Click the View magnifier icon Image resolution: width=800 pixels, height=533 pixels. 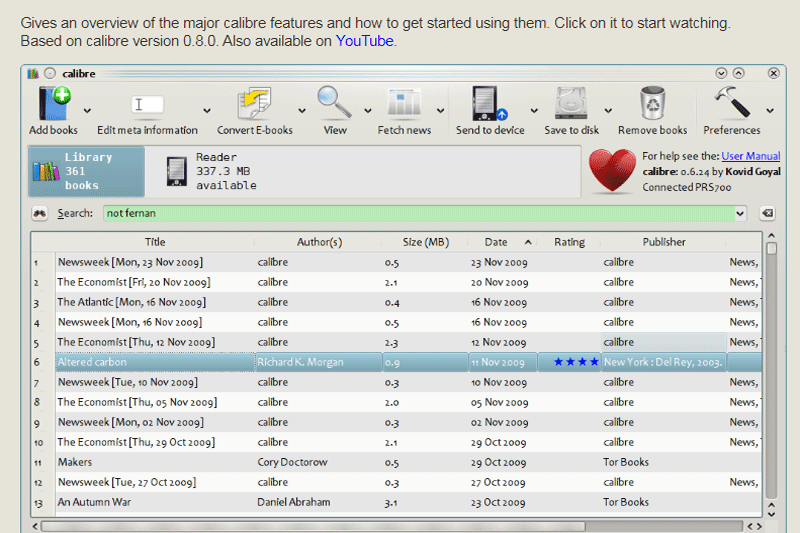pyautogui.click(x=334, y=103)
